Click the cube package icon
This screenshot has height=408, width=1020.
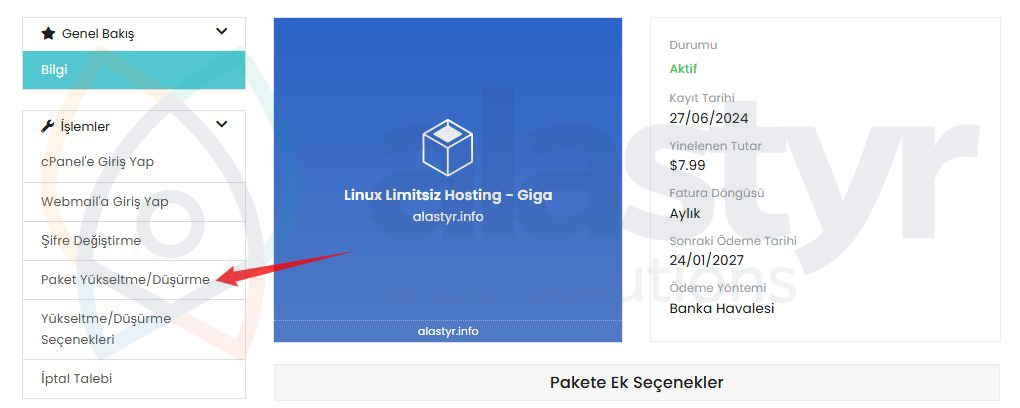point(448,147)
